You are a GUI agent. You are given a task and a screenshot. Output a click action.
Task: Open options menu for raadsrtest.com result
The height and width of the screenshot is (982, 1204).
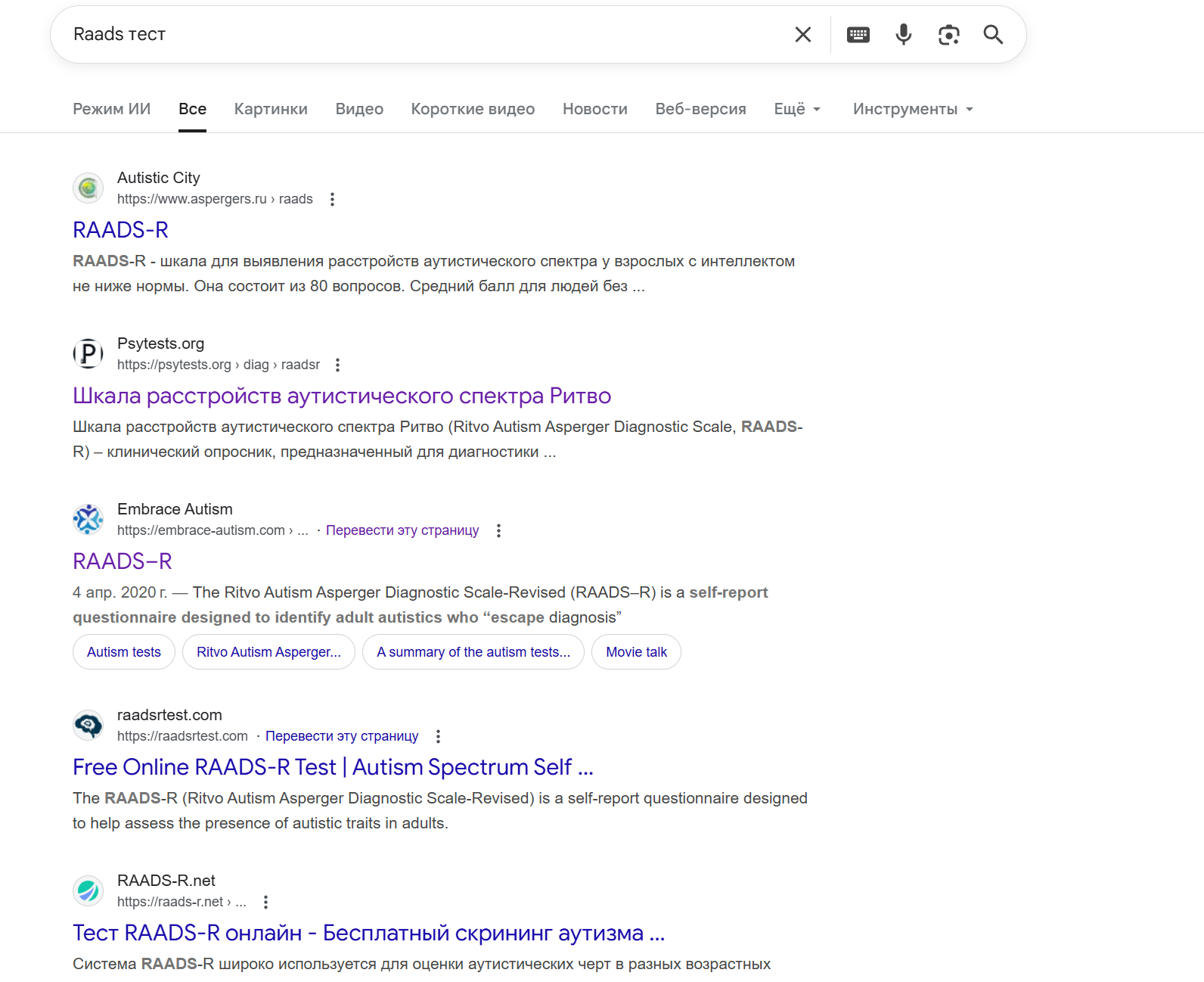coord(438,736)
